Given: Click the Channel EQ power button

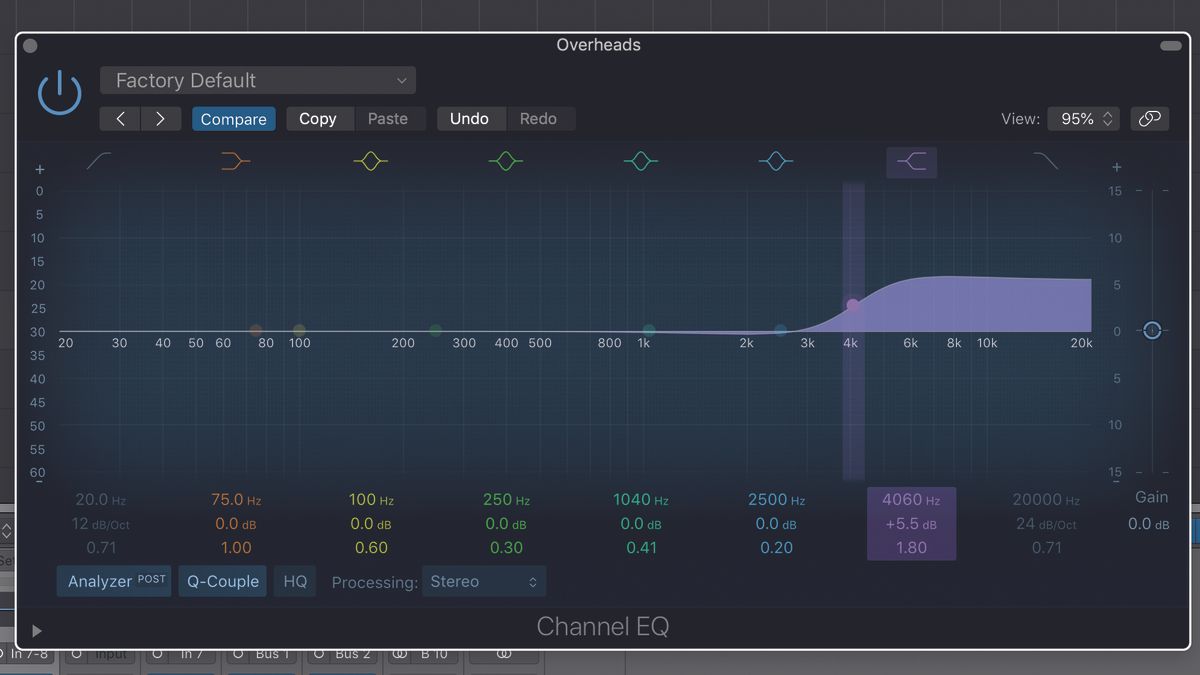Looking at the screenshot, I should tap(59, 90).
